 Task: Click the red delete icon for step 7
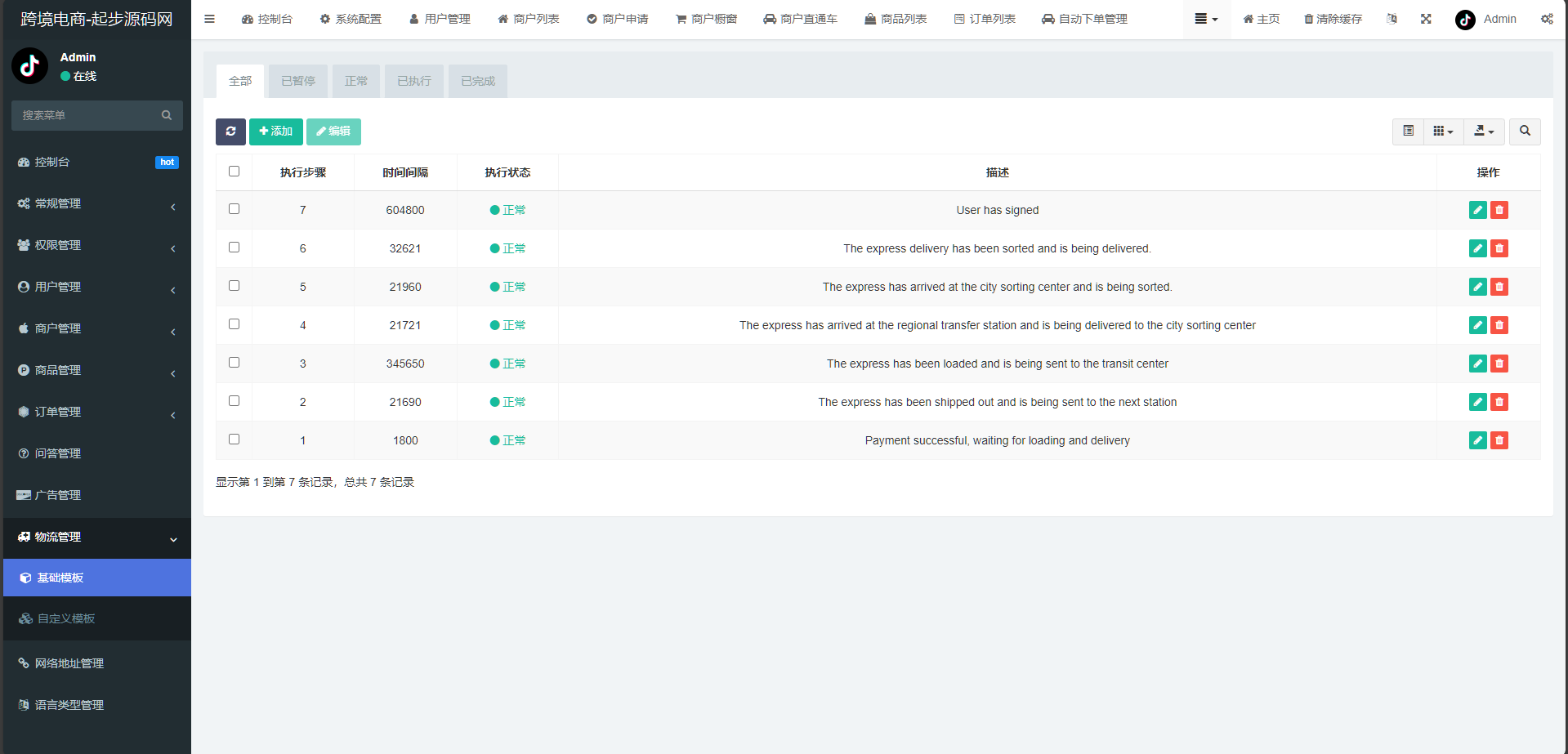coord(1499,210)
